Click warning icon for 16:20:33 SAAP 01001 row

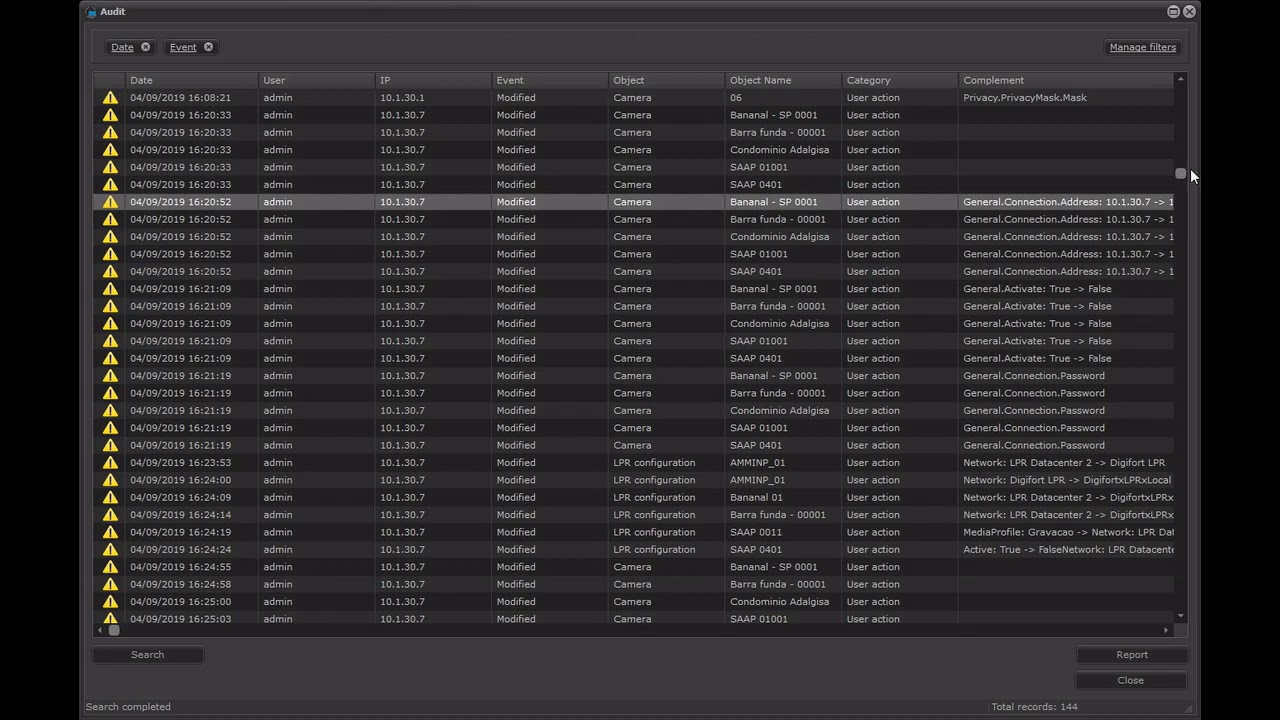[110, 167]
